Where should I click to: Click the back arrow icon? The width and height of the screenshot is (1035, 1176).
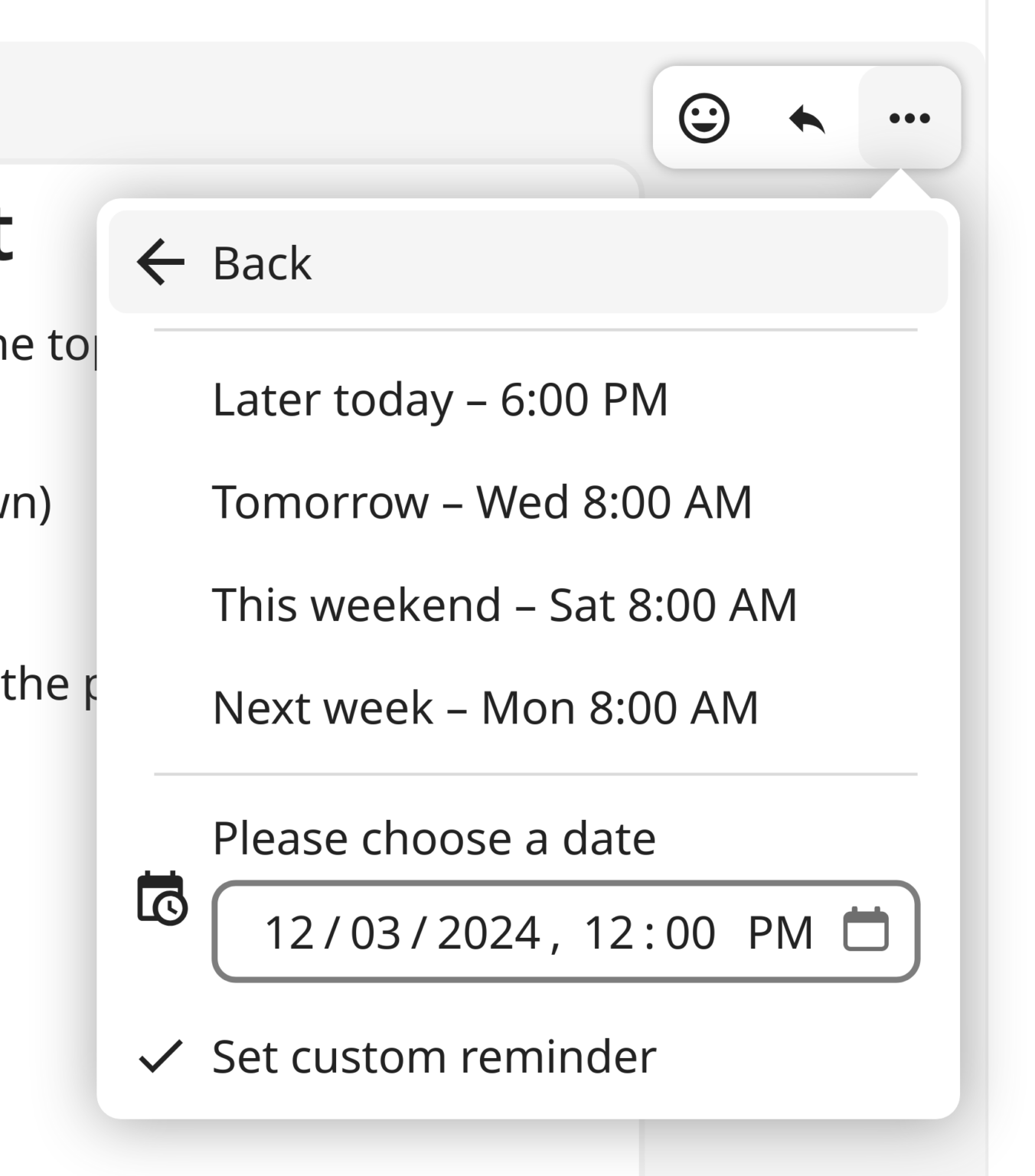click(159, 263)
